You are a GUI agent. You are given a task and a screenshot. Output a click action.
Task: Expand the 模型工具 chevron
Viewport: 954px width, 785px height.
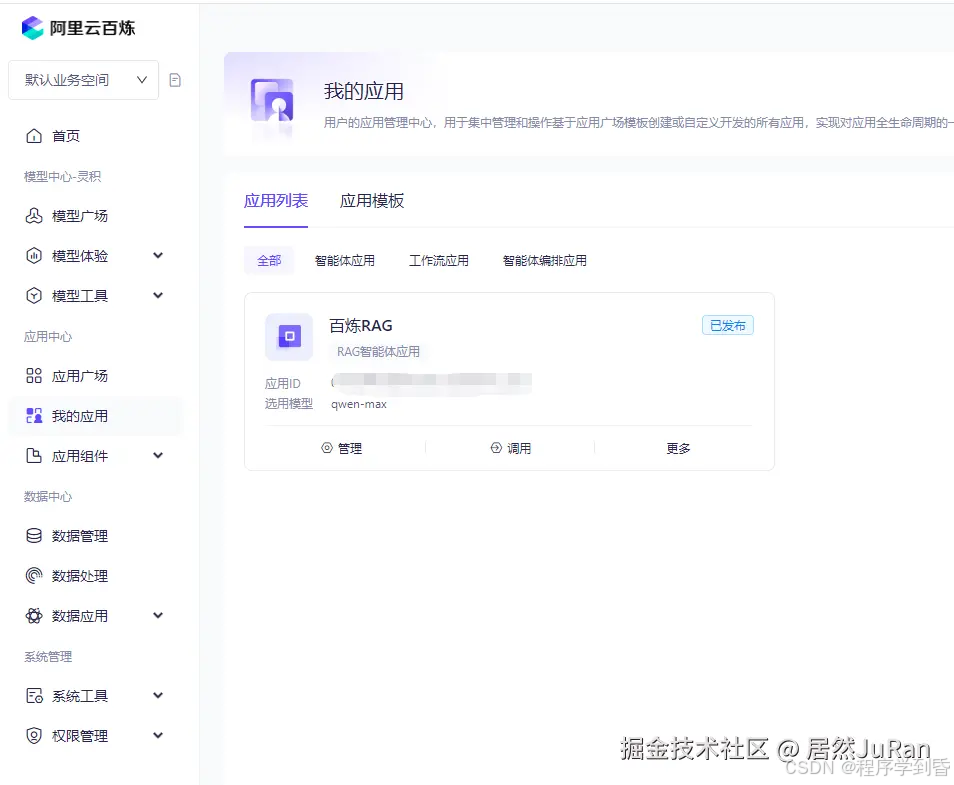pyautogui.click(x=158, y=296)
